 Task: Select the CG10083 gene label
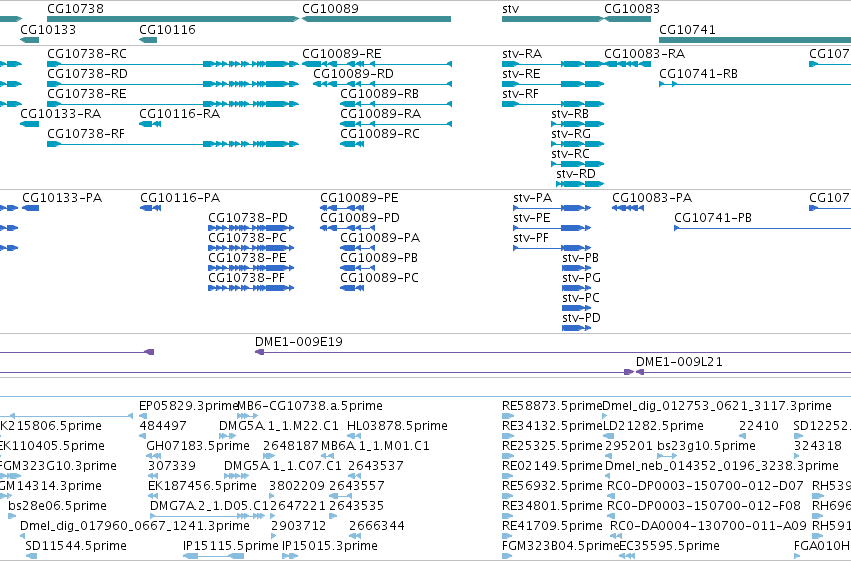(x=632, y=9)
